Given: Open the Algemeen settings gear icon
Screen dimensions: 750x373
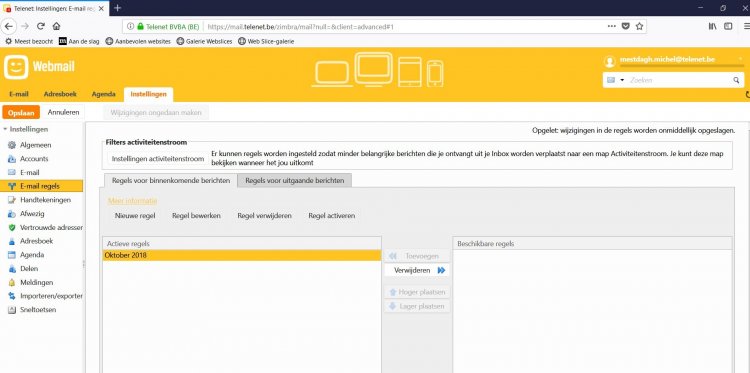Looking at the screenshot, I should [12, 145].
